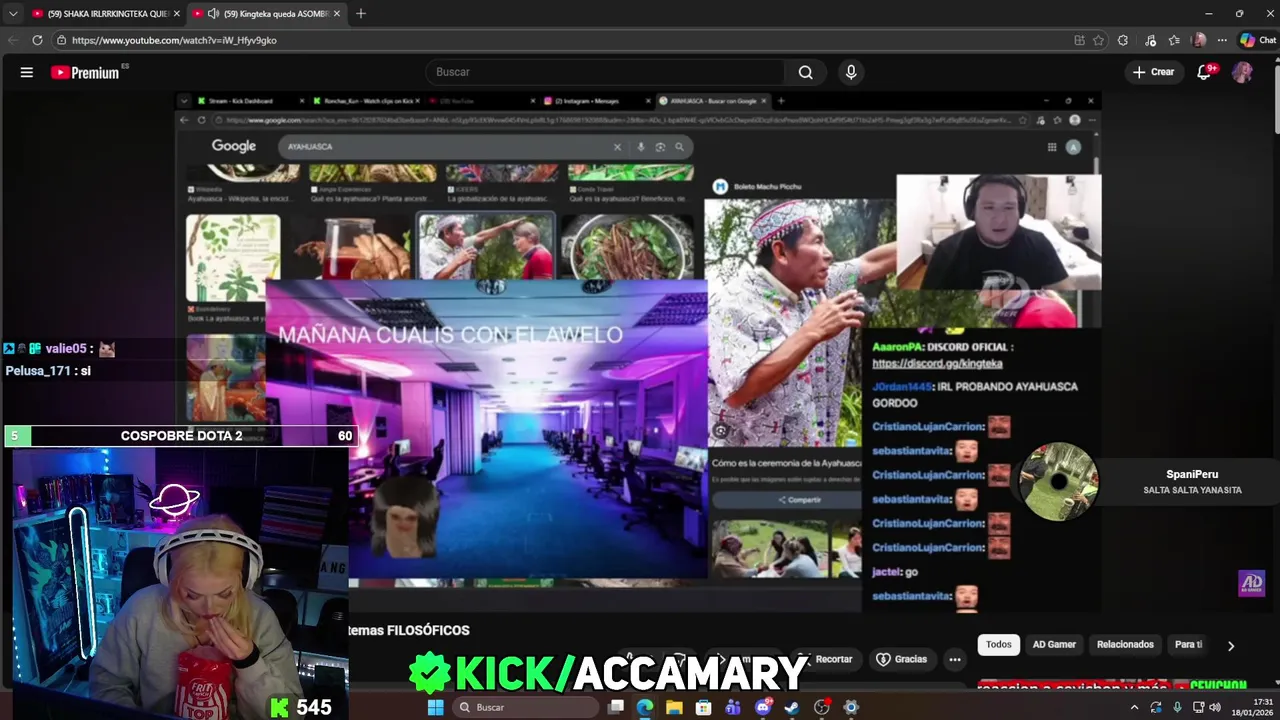Click the Windows taskbar Buscar box
The height and width of the screenshot is (720, 1280).
click(x=526, y=707)
